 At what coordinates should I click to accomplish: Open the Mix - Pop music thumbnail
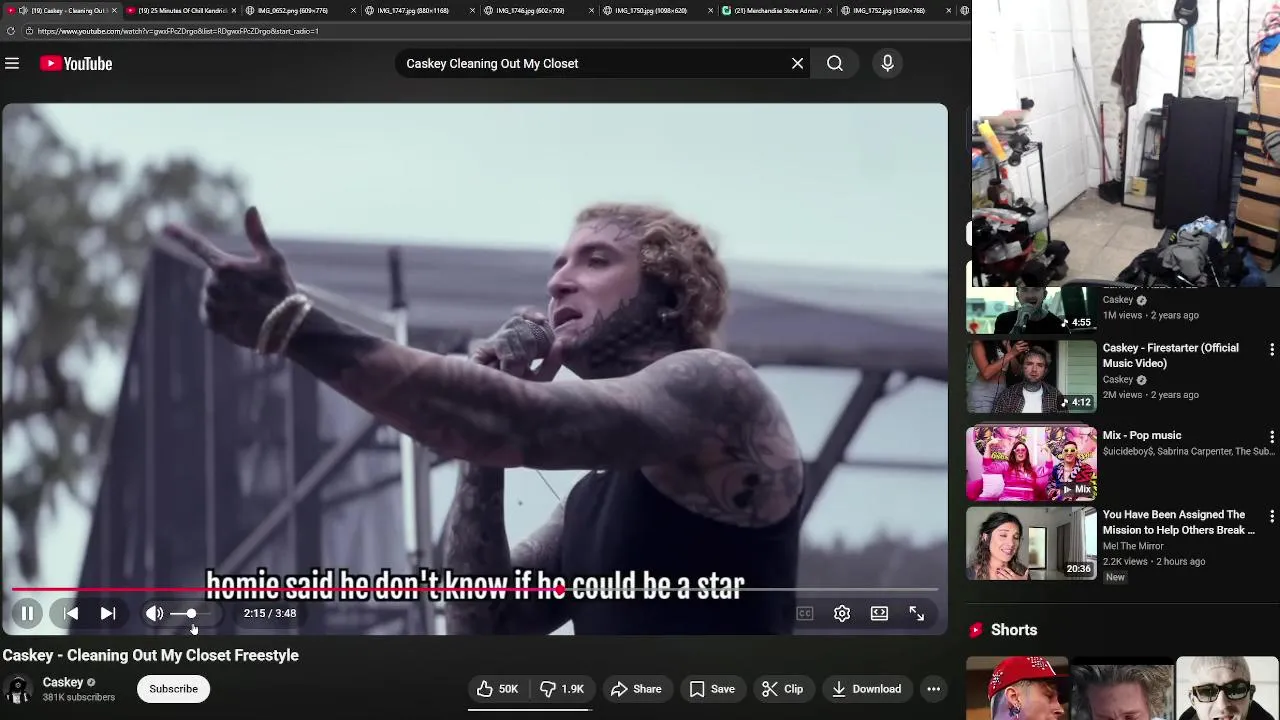(1031, 464)
